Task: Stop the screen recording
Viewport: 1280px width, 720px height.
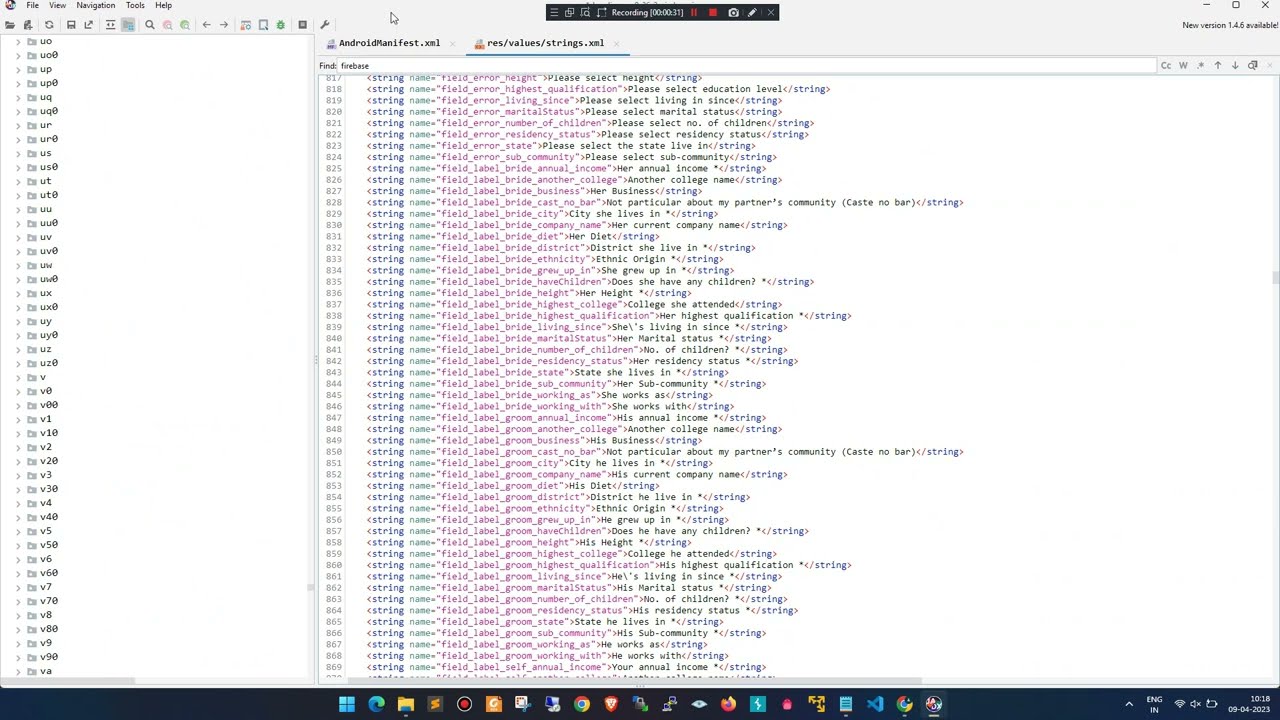Action: point(713,13)
